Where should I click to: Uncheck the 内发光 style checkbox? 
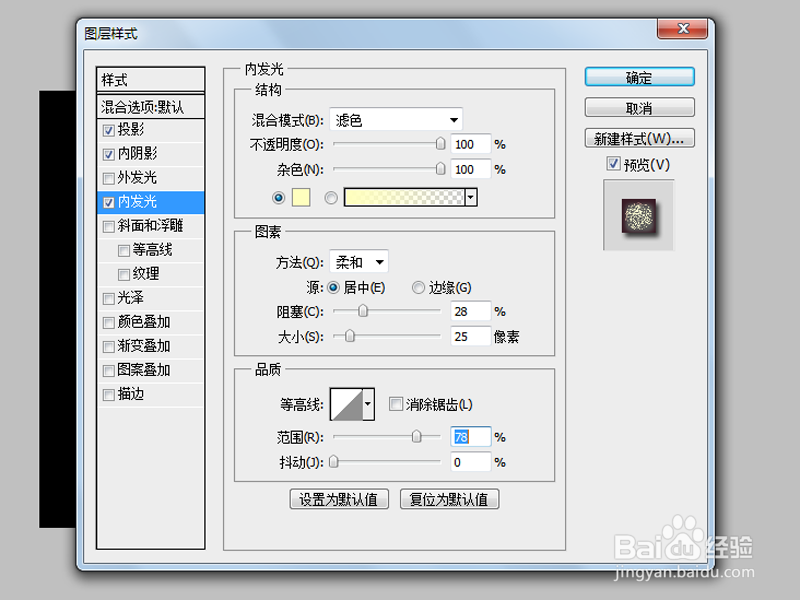[108, 203]
